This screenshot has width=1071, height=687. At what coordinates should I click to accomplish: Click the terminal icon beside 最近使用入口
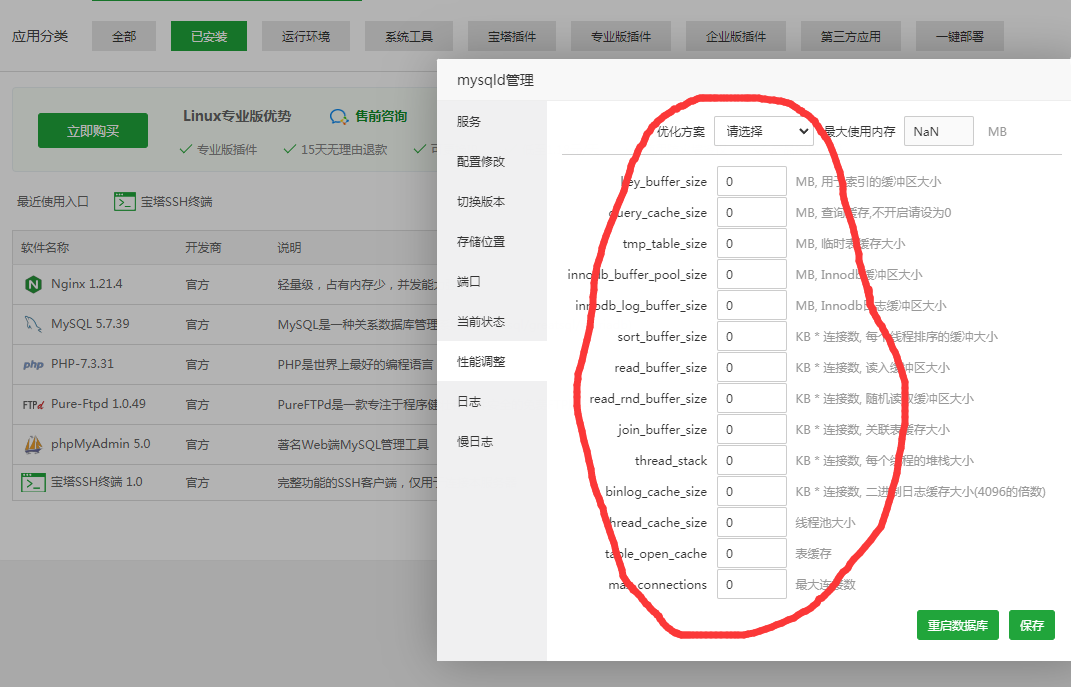pyautogui.click(x=124, y=201)
